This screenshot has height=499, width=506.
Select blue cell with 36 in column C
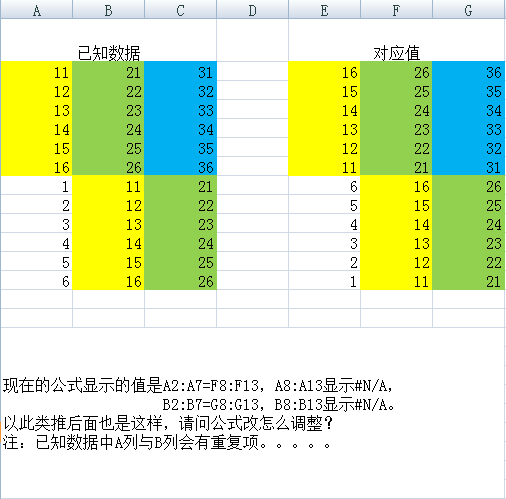(x=180, y=167)
